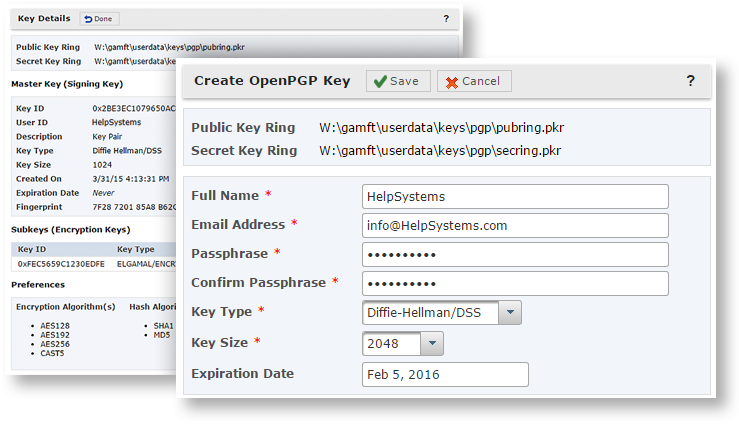Viewport: 739px width, 430px height.
Task: Click Key Type value Diffie Hellman/DSS
Action: point(127,151)
